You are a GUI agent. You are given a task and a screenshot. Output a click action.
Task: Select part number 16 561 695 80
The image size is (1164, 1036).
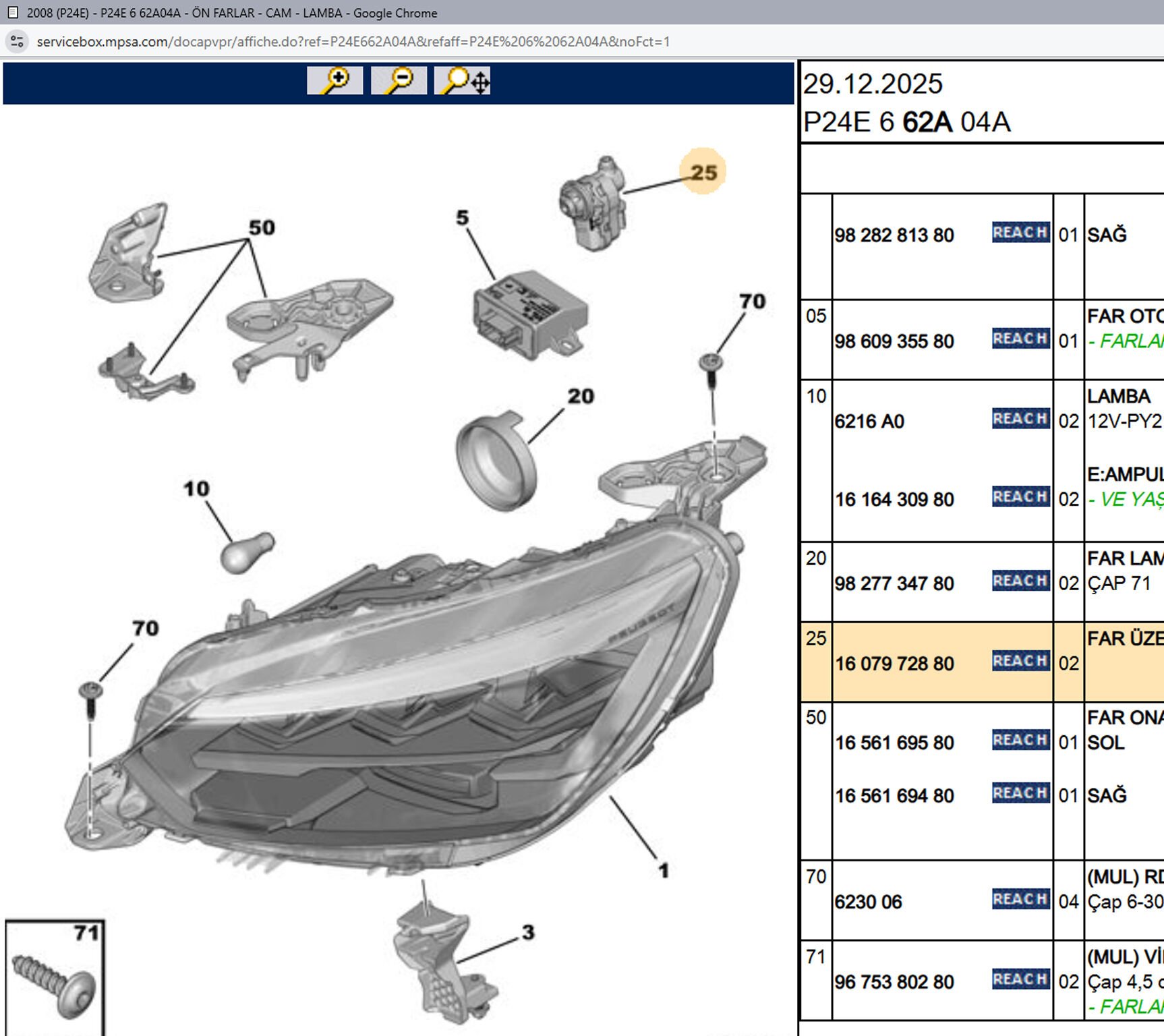(x=894, y=743)
